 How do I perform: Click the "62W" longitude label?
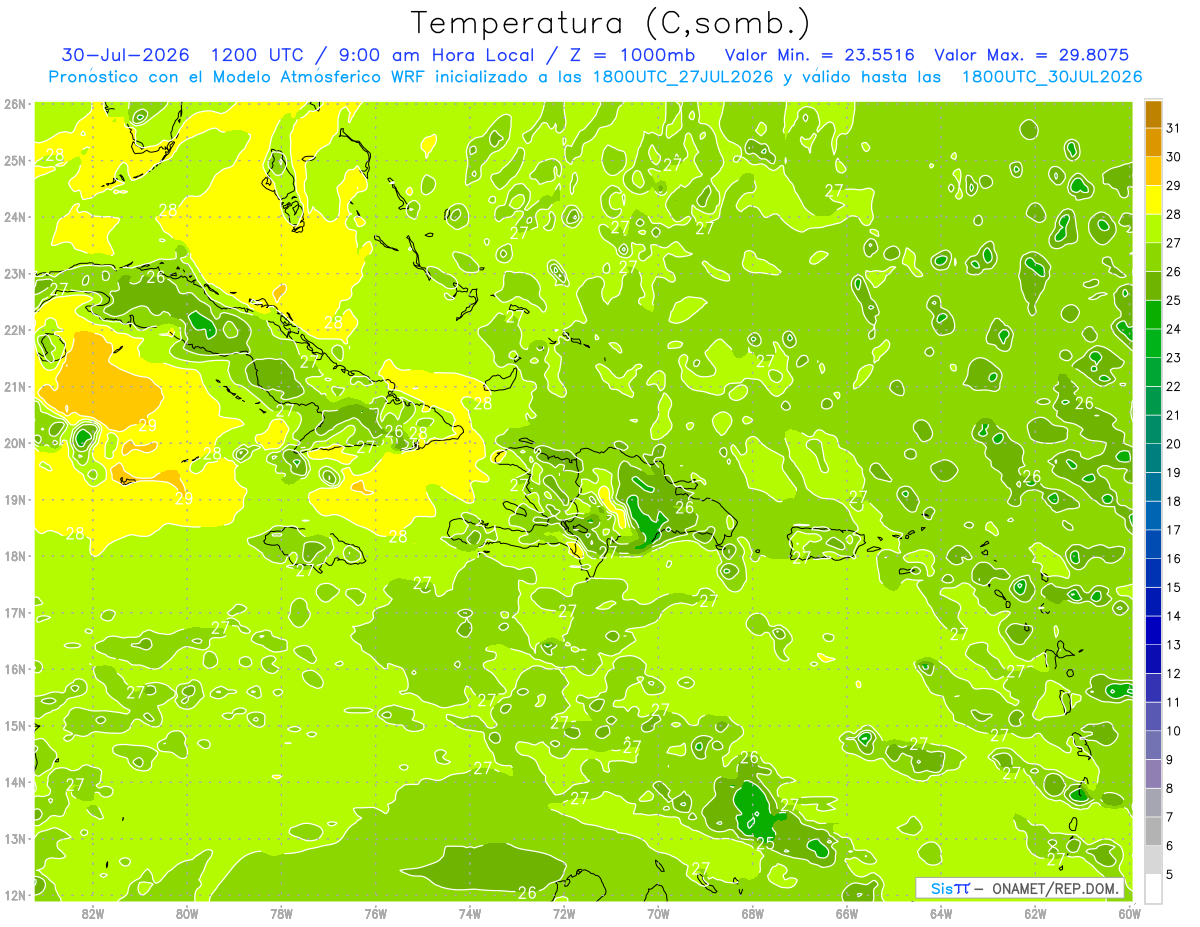coord(1035,913)
